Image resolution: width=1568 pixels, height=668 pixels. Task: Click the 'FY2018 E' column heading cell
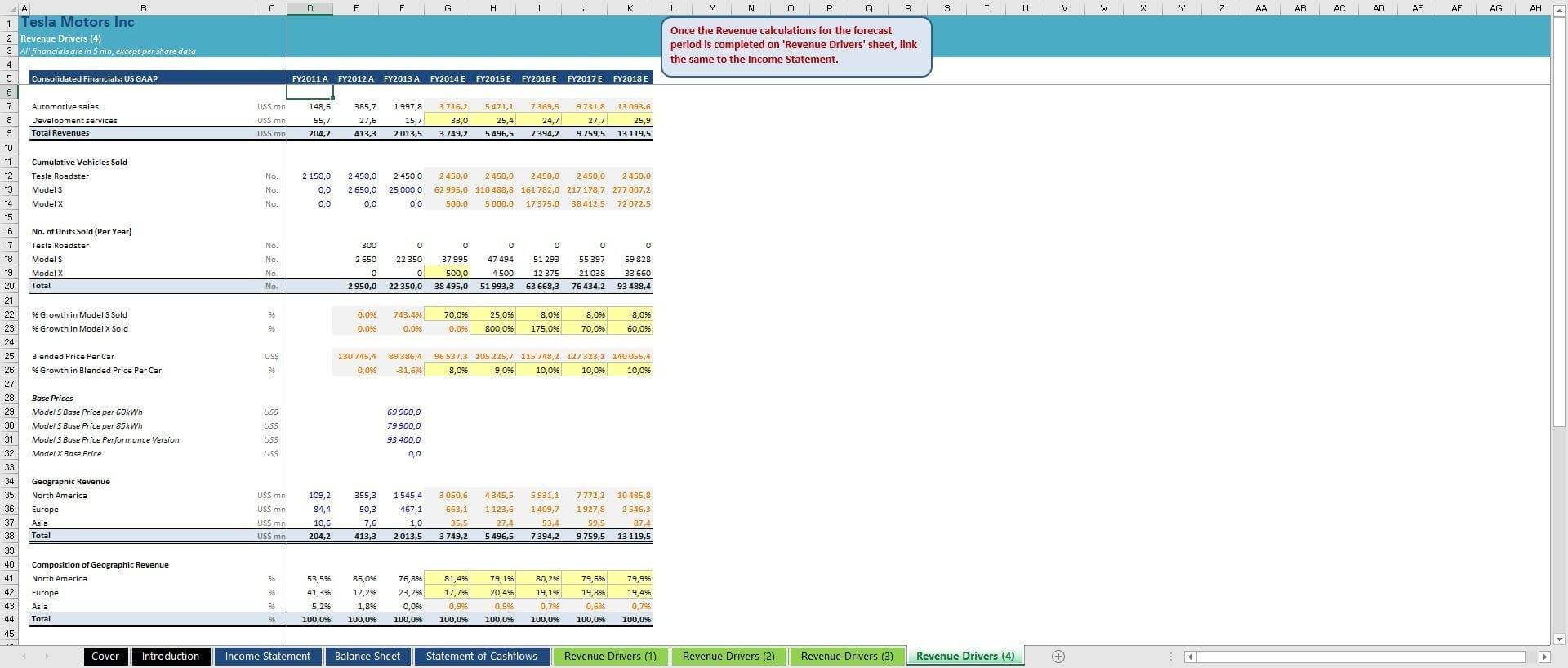(x=630, y=78)
